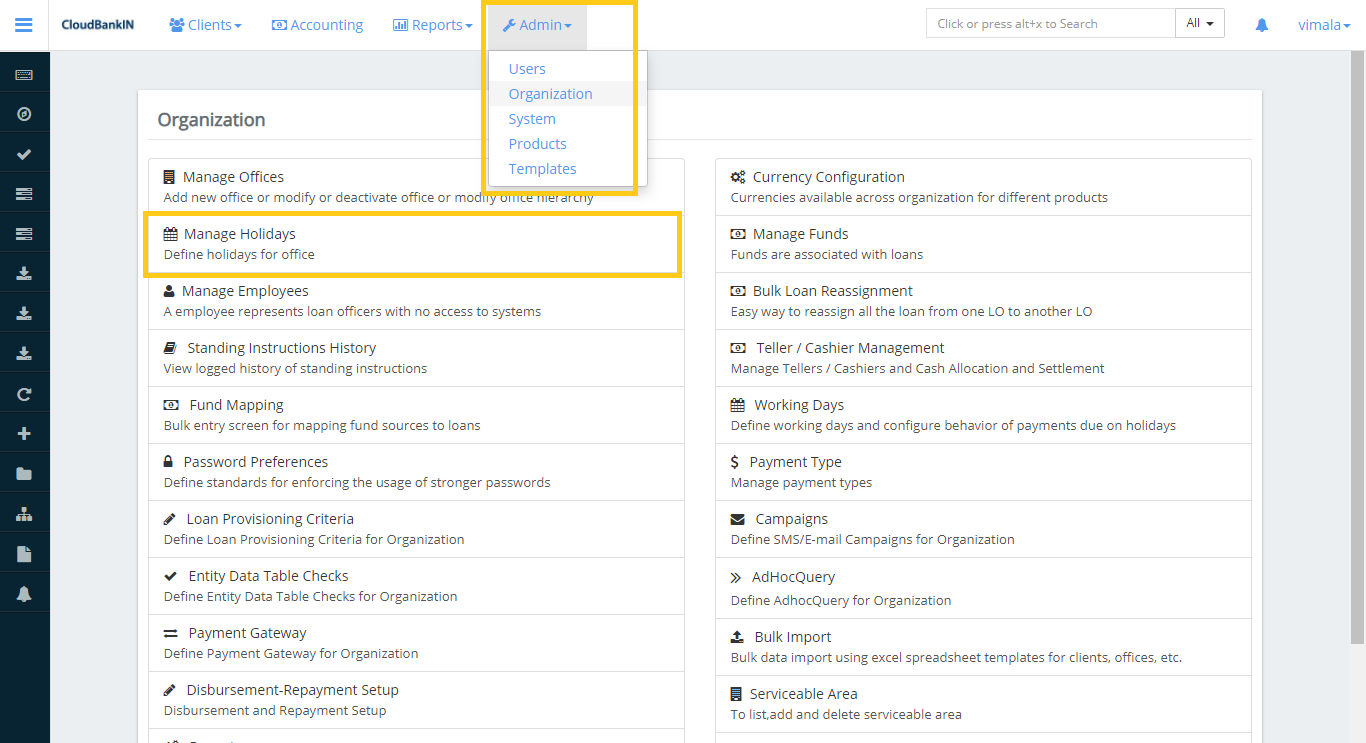
Task: Select Users from the Admin menu
Action: tap(527, 69)
